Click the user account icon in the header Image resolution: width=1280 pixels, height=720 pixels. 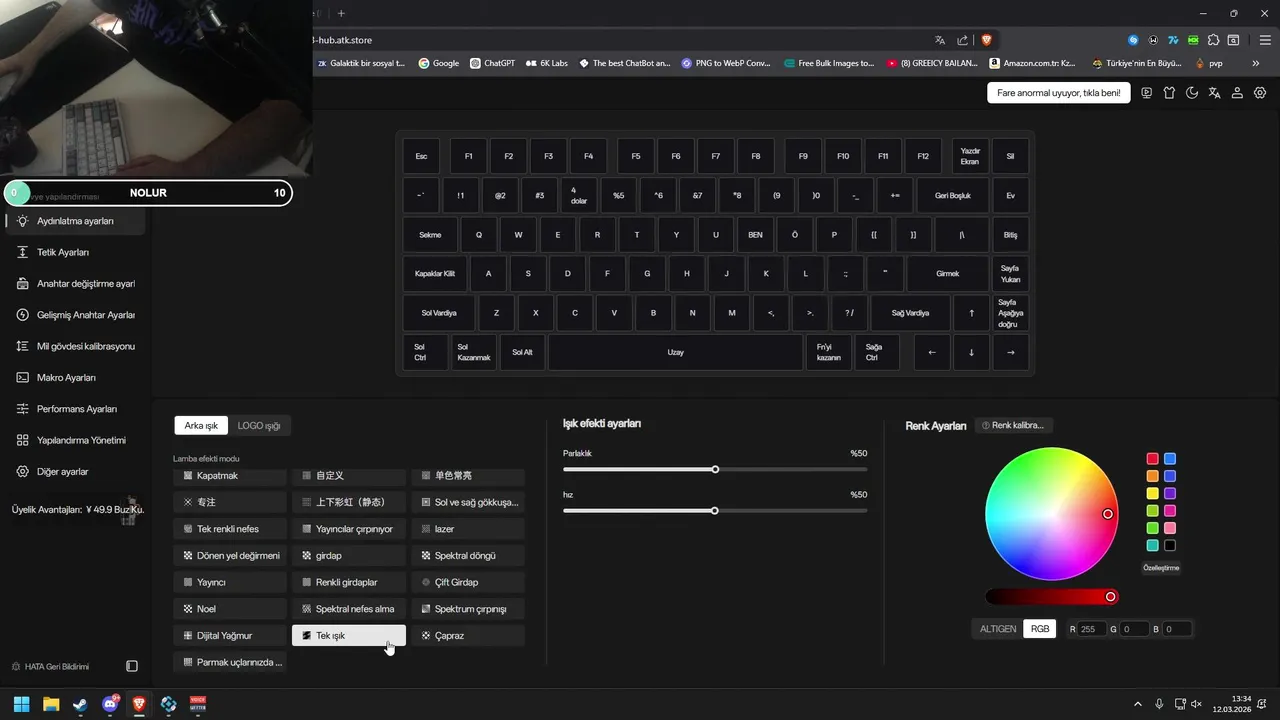[1237, 93]
